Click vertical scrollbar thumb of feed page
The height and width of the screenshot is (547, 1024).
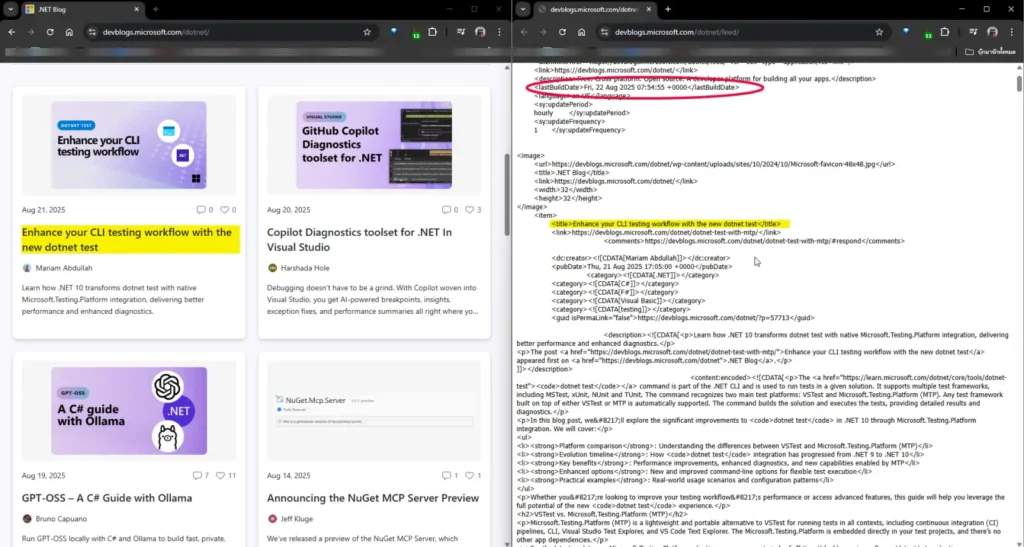(1019, 84)
